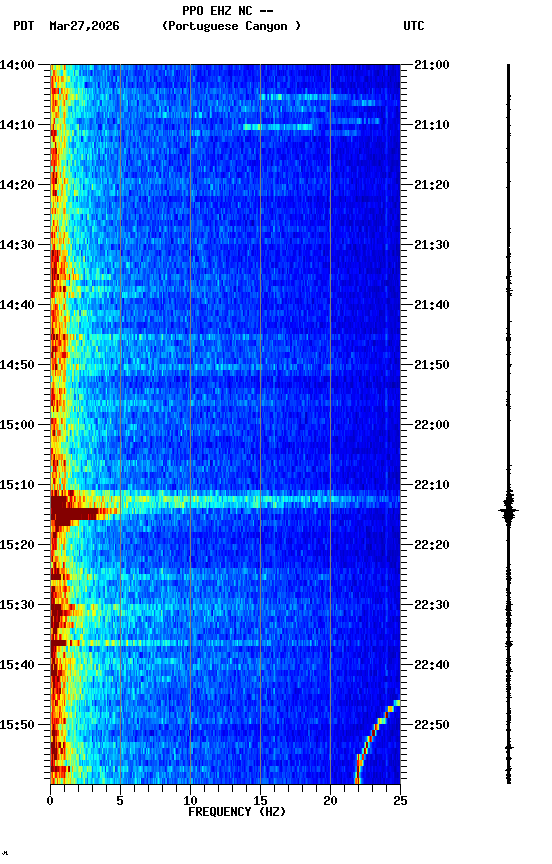Click the PDT timezone label

24,26
